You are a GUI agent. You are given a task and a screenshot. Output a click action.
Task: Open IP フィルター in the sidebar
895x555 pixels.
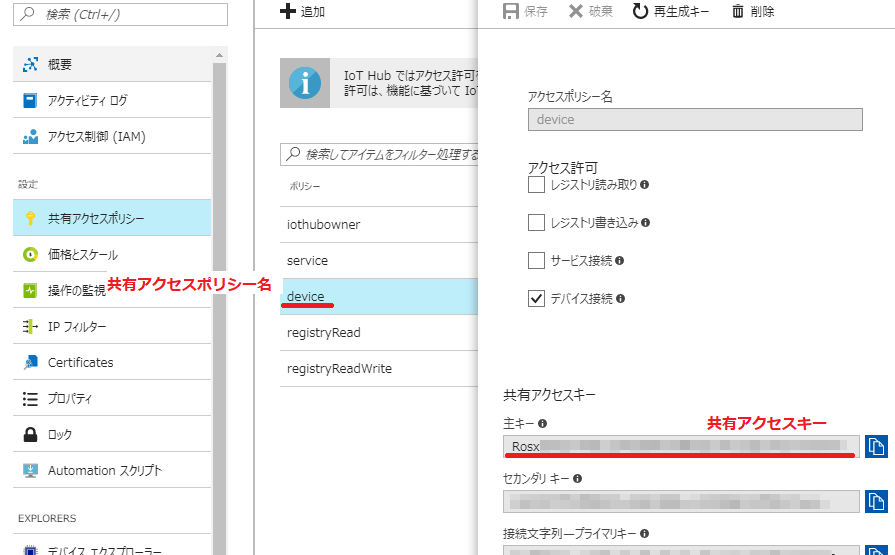pos(112,326)
